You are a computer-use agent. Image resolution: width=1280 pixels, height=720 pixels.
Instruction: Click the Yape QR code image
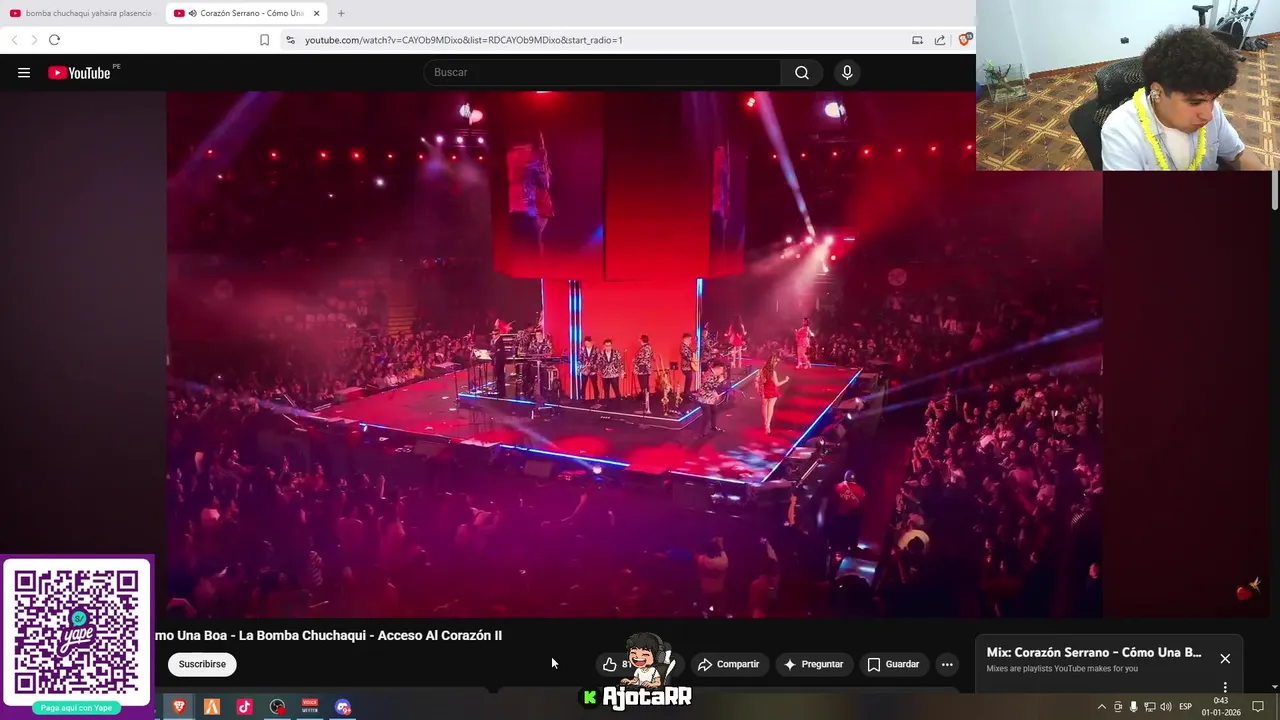[76, 633]
